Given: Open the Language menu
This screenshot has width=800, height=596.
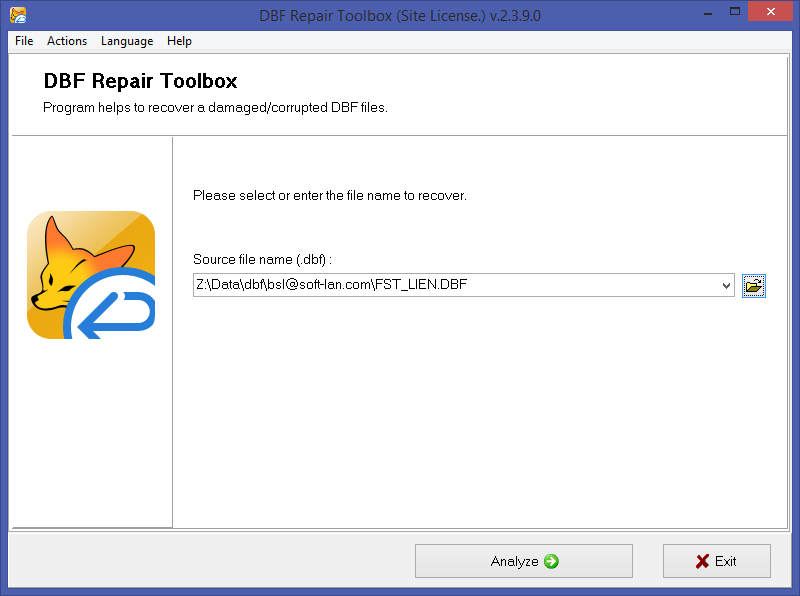Looking at the screenshot, I should click(127, 41).
